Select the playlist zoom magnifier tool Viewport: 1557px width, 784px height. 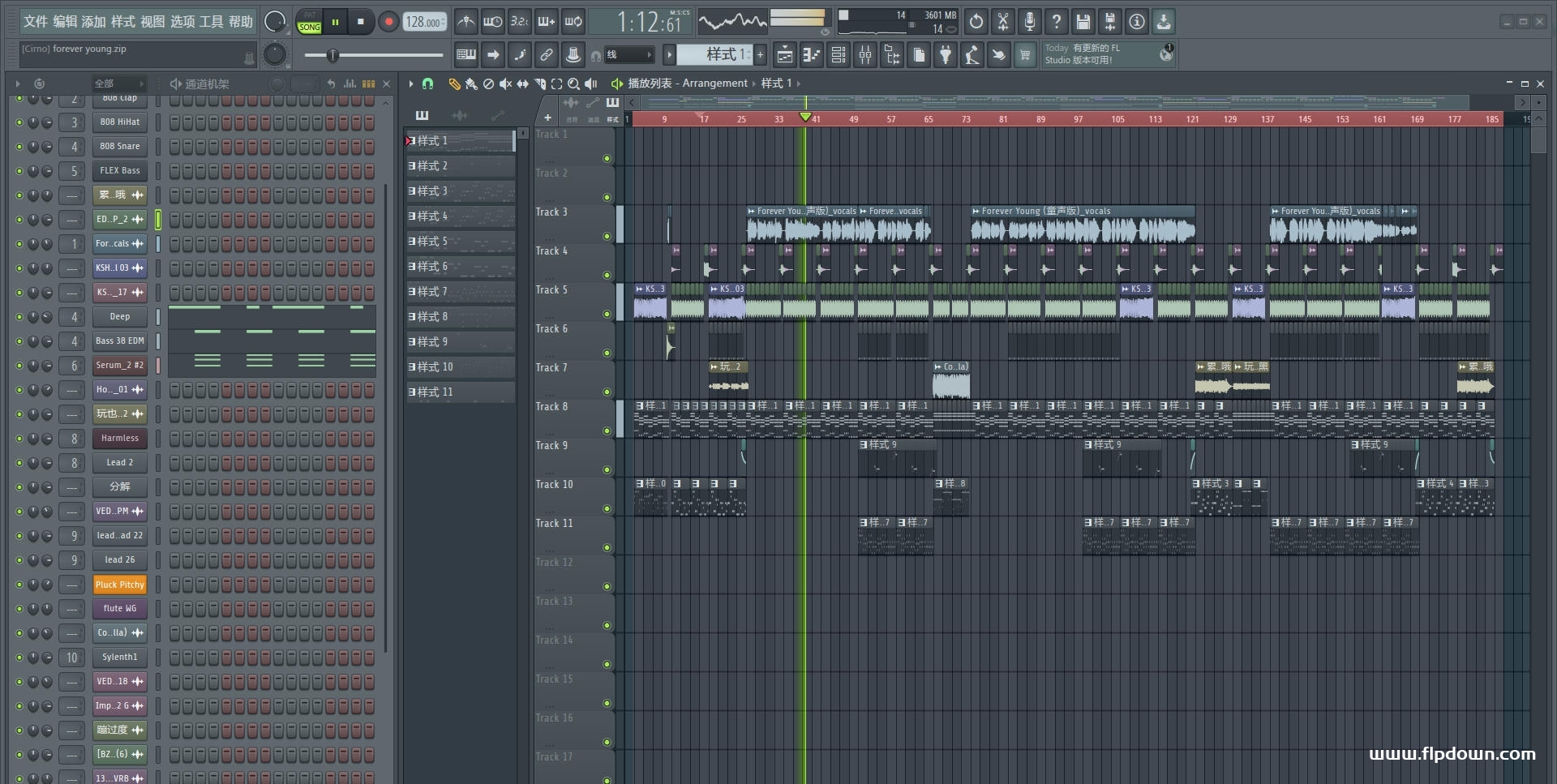[x=573, y=84]
